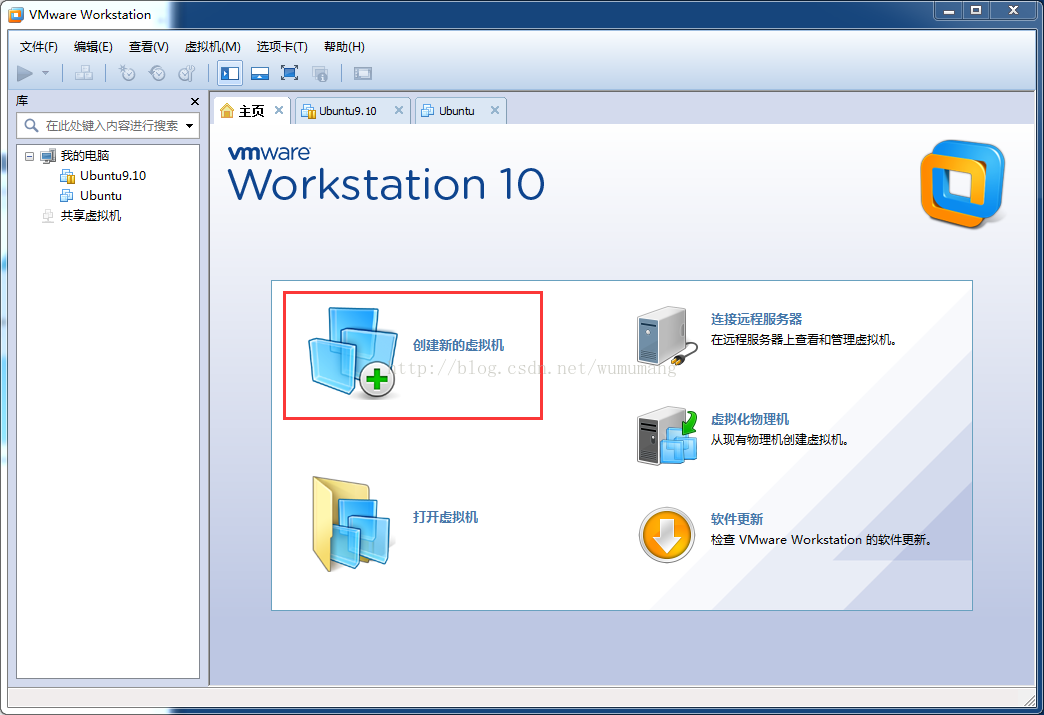Click the take snapshot toolbar icon
The image size is (1044, 715).
[127, 73]
